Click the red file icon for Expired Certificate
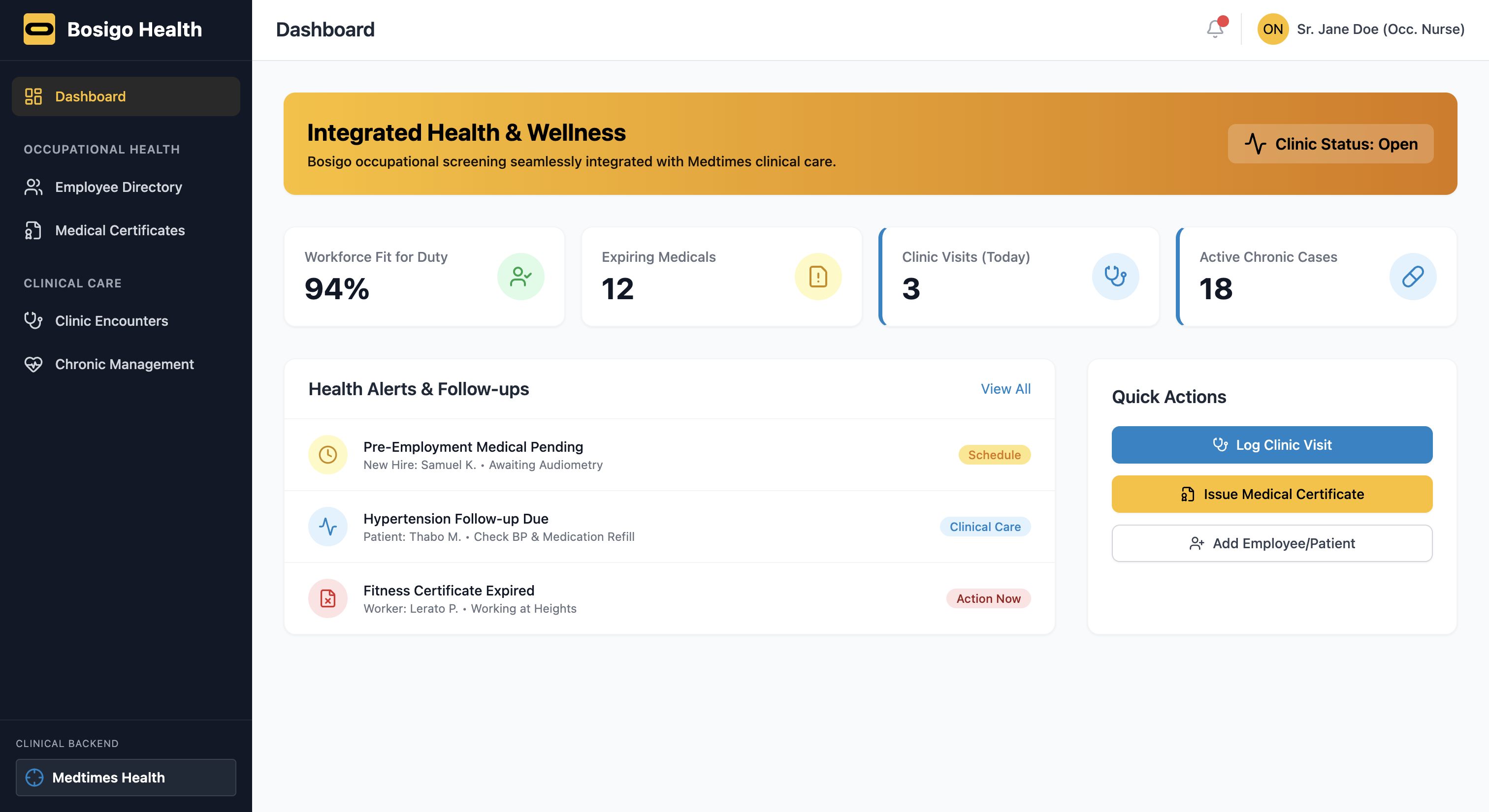 click(x=328, y=598)
